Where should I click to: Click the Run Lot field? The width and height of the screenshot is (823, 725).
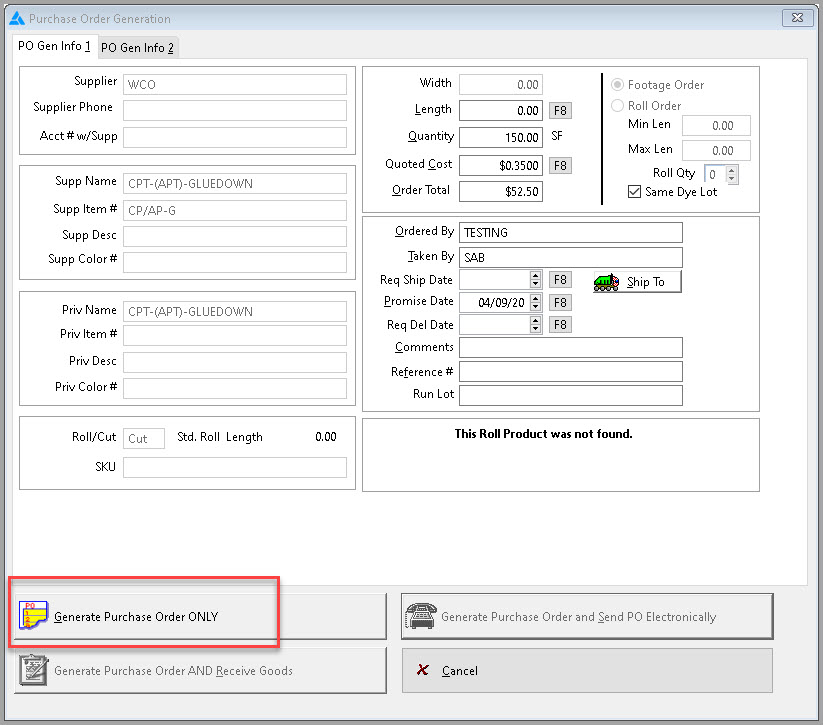point(571,396)
